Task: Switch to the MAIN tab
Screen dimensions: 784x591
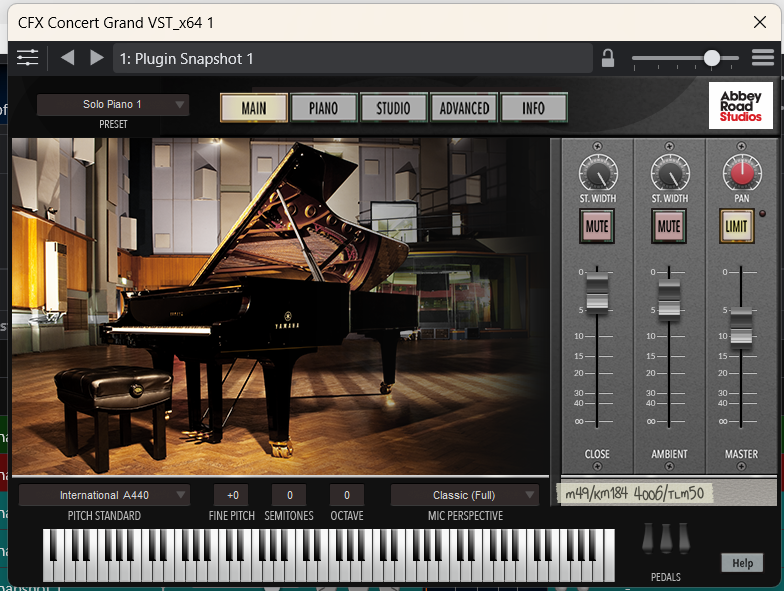Action: tap(254, 108)
